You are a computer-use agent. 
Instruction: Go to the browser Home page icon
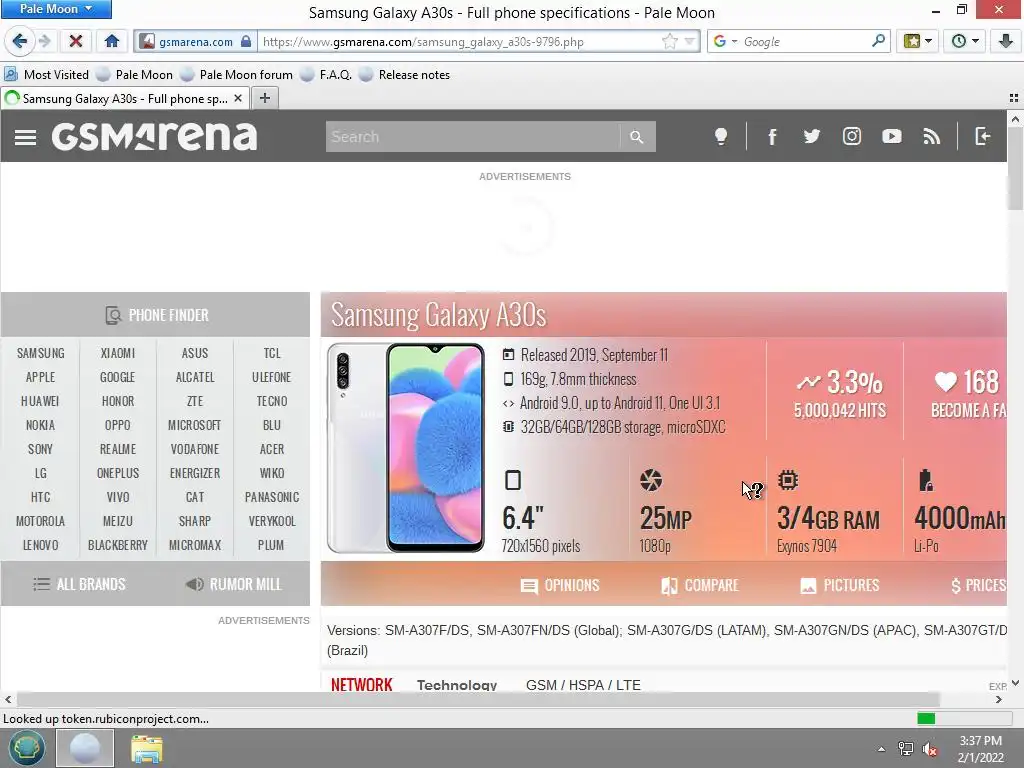(112, 41)
